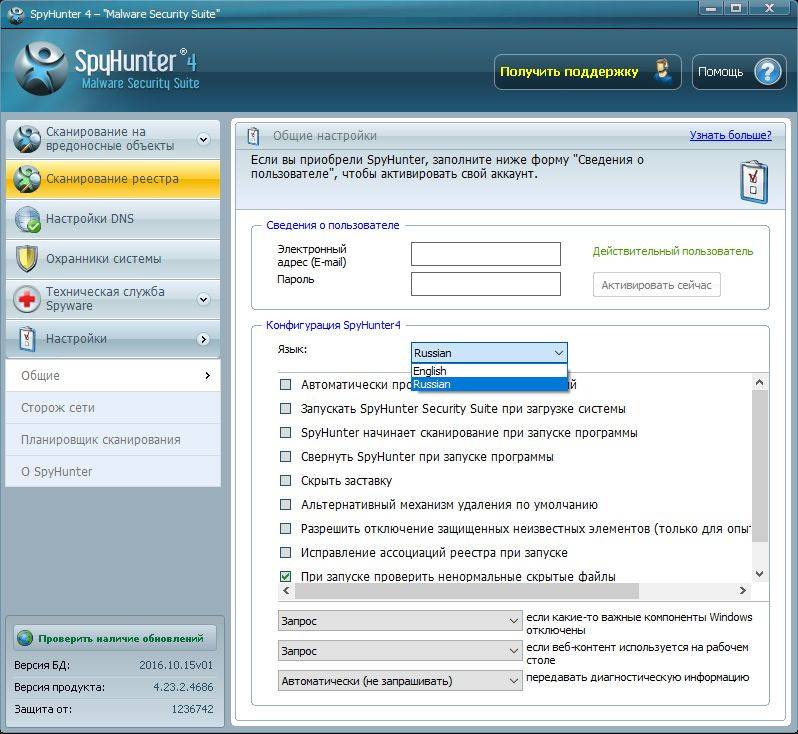Click the E-mail address input field
This screenshot has height=734, width=798.
tap(486, 254)
